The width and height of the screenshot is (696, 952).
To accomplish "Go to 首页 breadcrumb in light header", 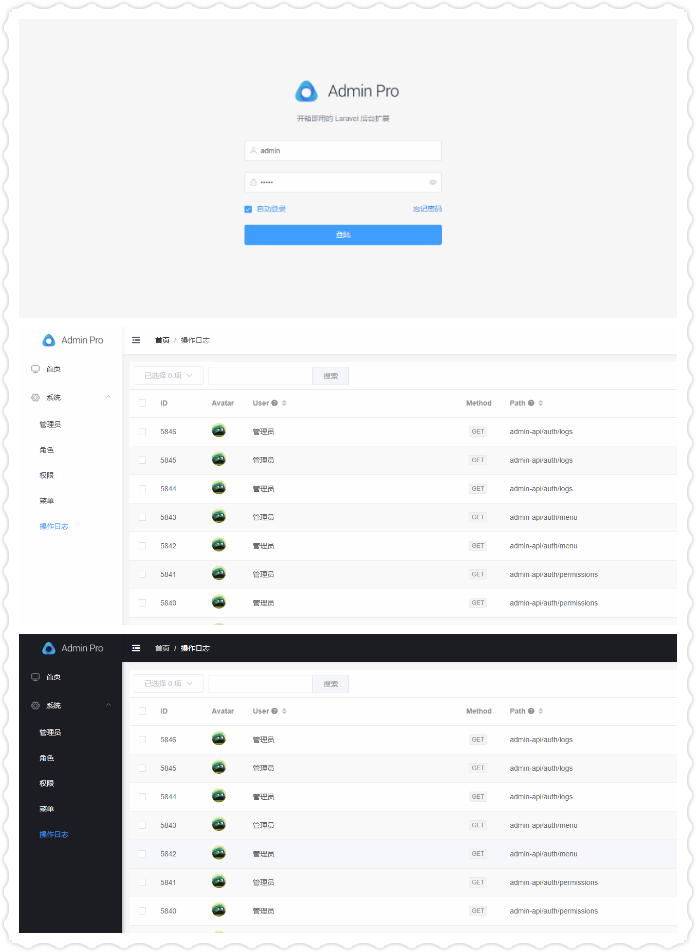I will pyautogui.click(x=162, y=340).
